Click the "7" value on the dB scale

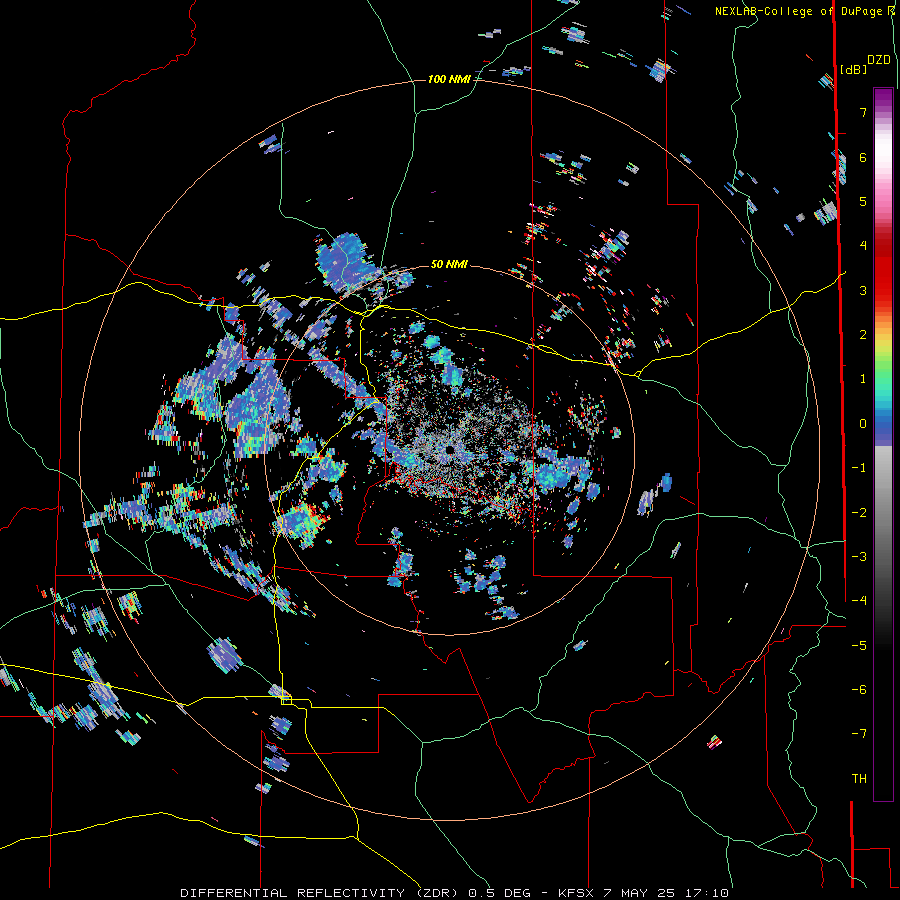(x=862, y=113)
